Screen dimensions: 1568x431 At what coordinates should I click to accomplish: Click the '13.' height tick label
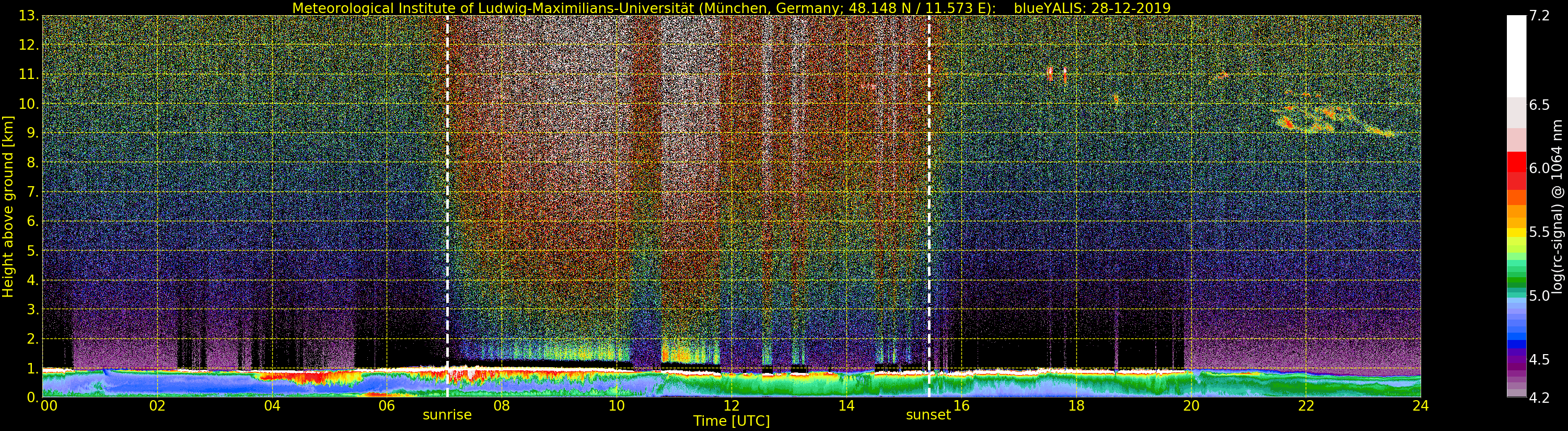click(x=29, y=16)
